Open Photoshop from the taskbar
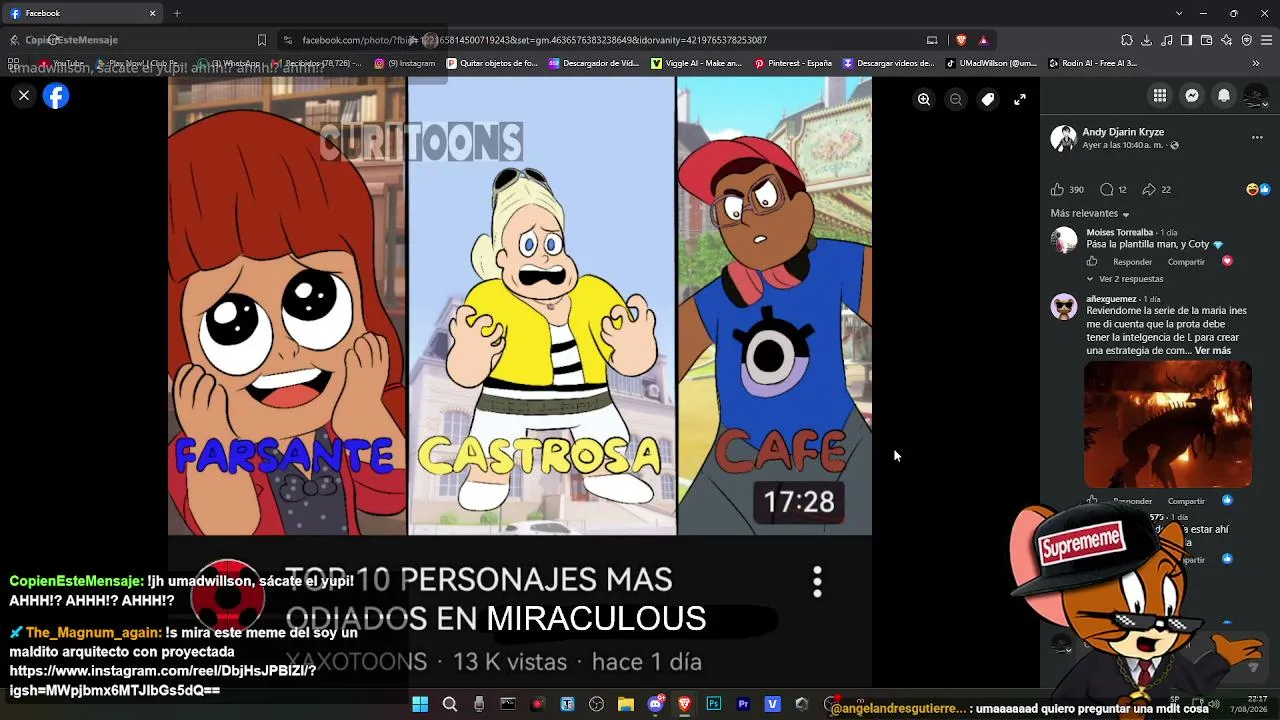 coord(714,704)
